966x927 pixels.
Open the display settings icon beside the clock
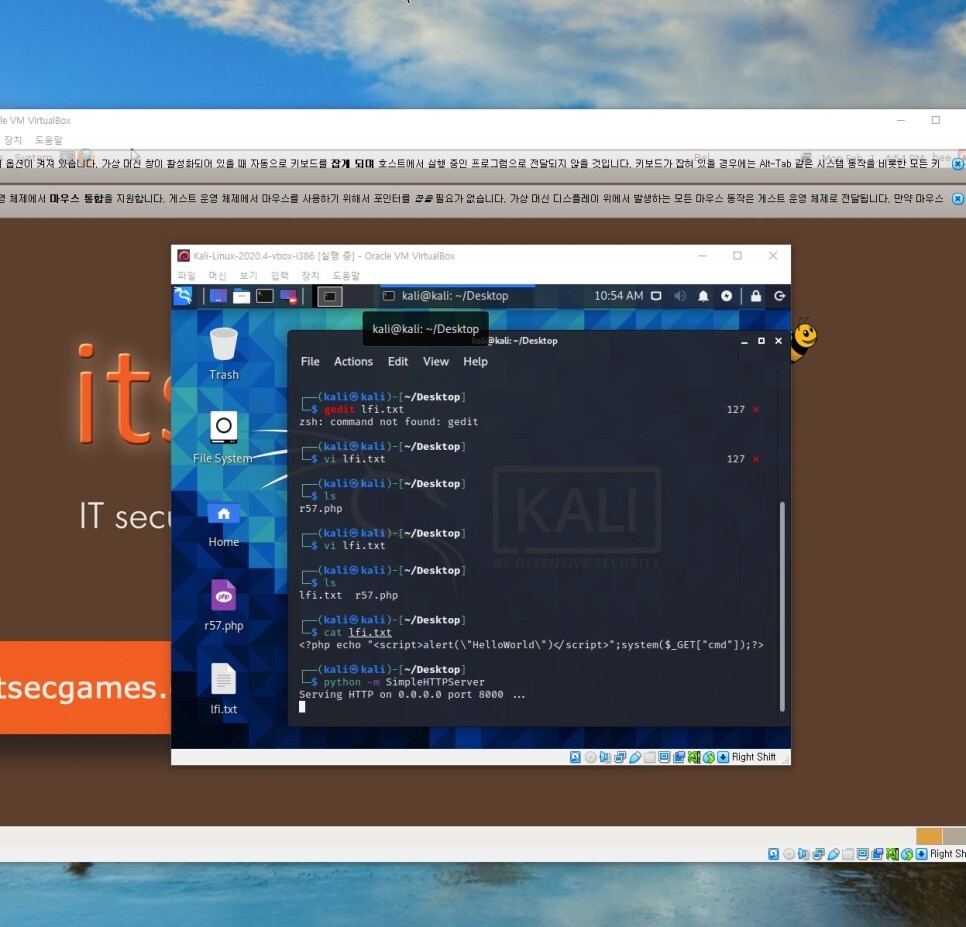[656, 296]
